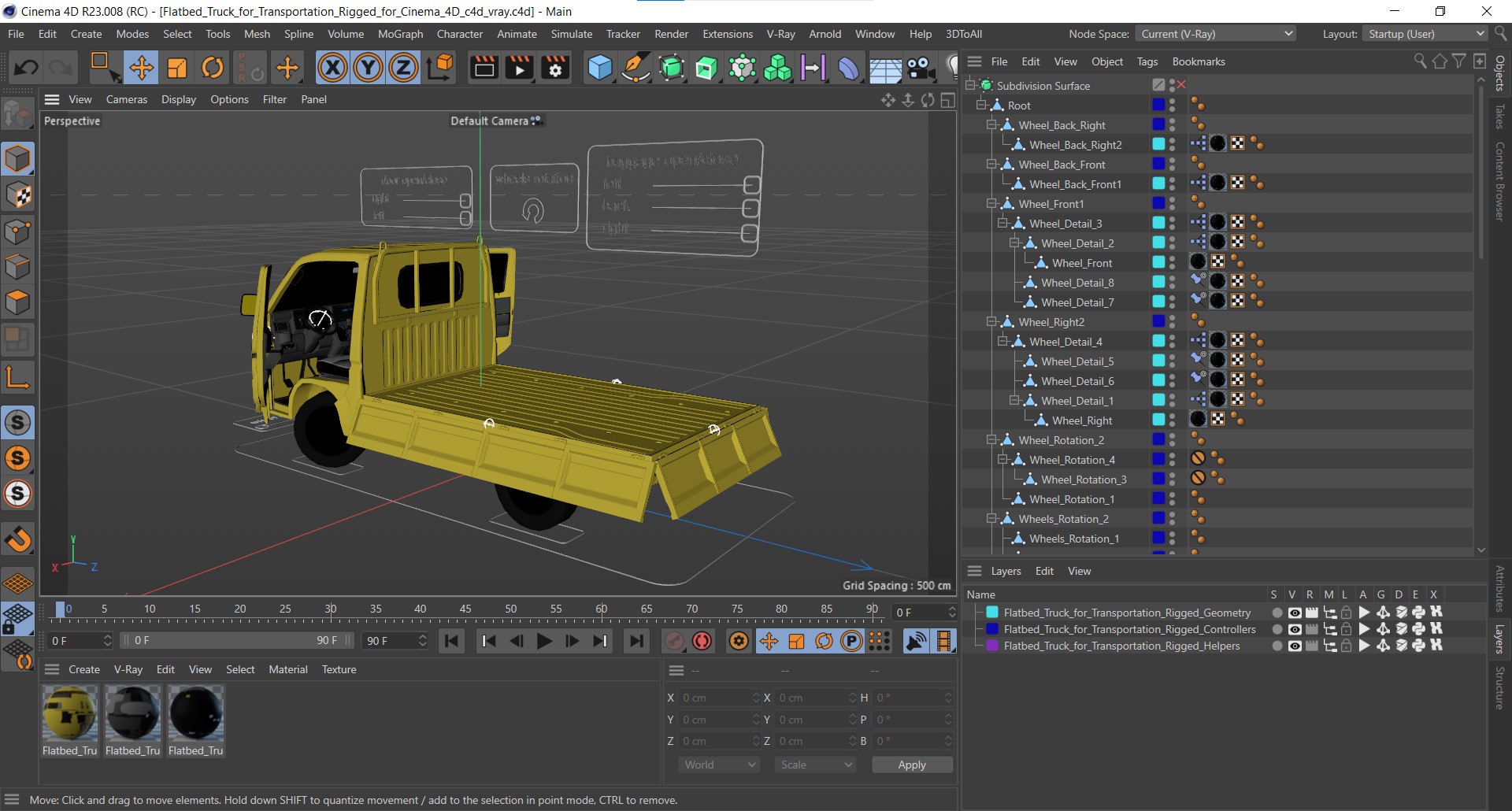Screen dimensions: 1512x811
Task: Click the viewport maximize toggle icon
Action: [948, 100]
